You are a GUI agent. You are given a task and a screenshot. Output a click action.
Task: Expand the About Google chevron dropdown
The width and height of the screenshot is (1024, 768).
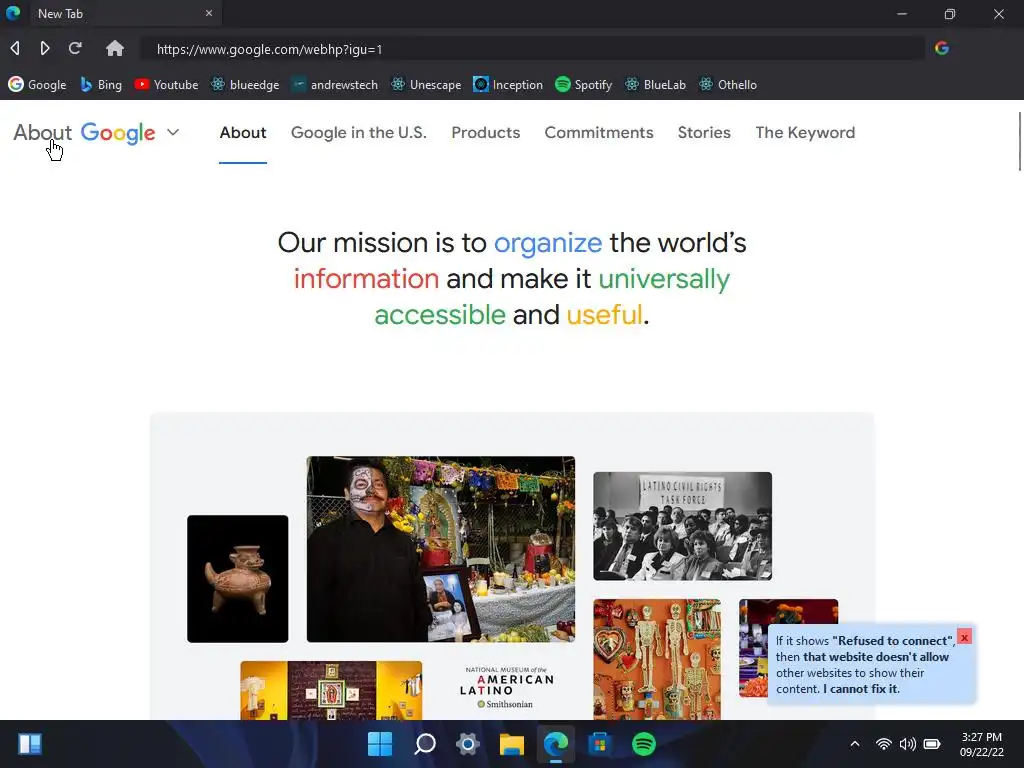(x=173, y=132)
